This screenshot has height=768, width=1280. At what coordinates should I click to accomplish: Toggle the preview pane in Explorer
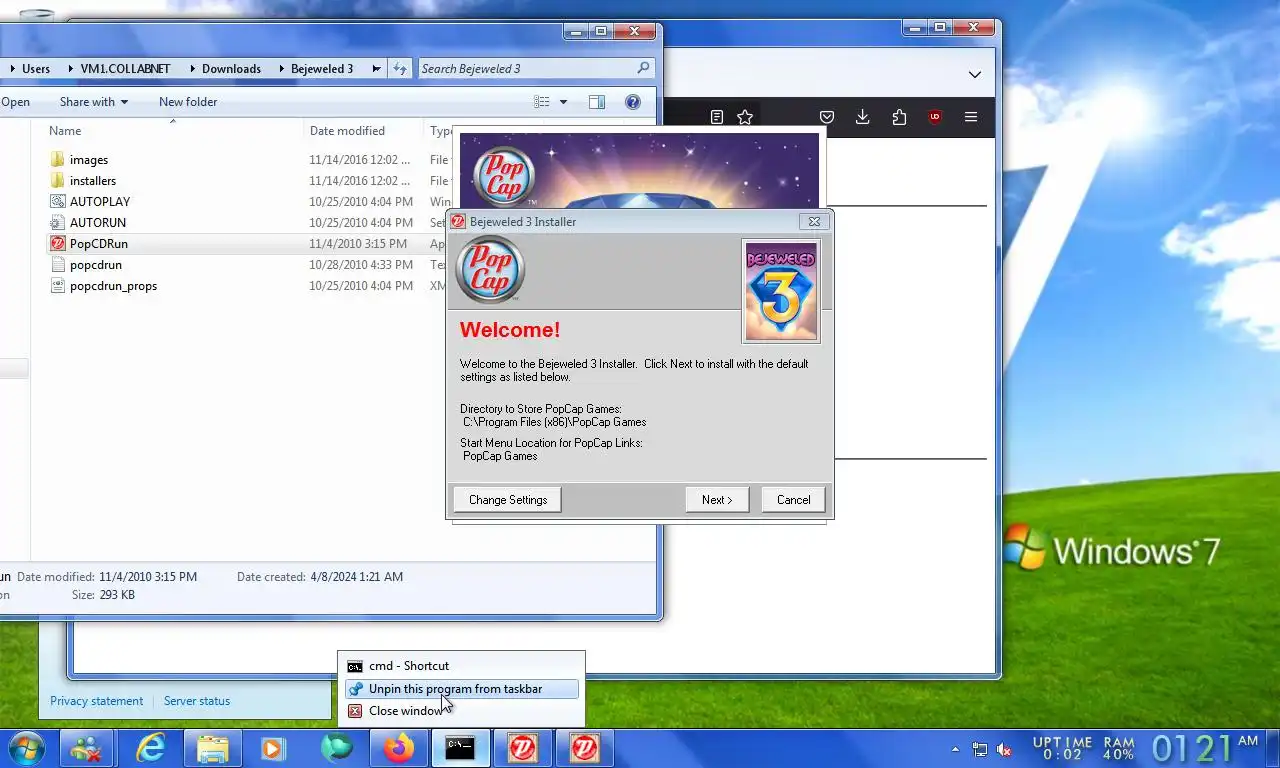click(x=597, y=102)
